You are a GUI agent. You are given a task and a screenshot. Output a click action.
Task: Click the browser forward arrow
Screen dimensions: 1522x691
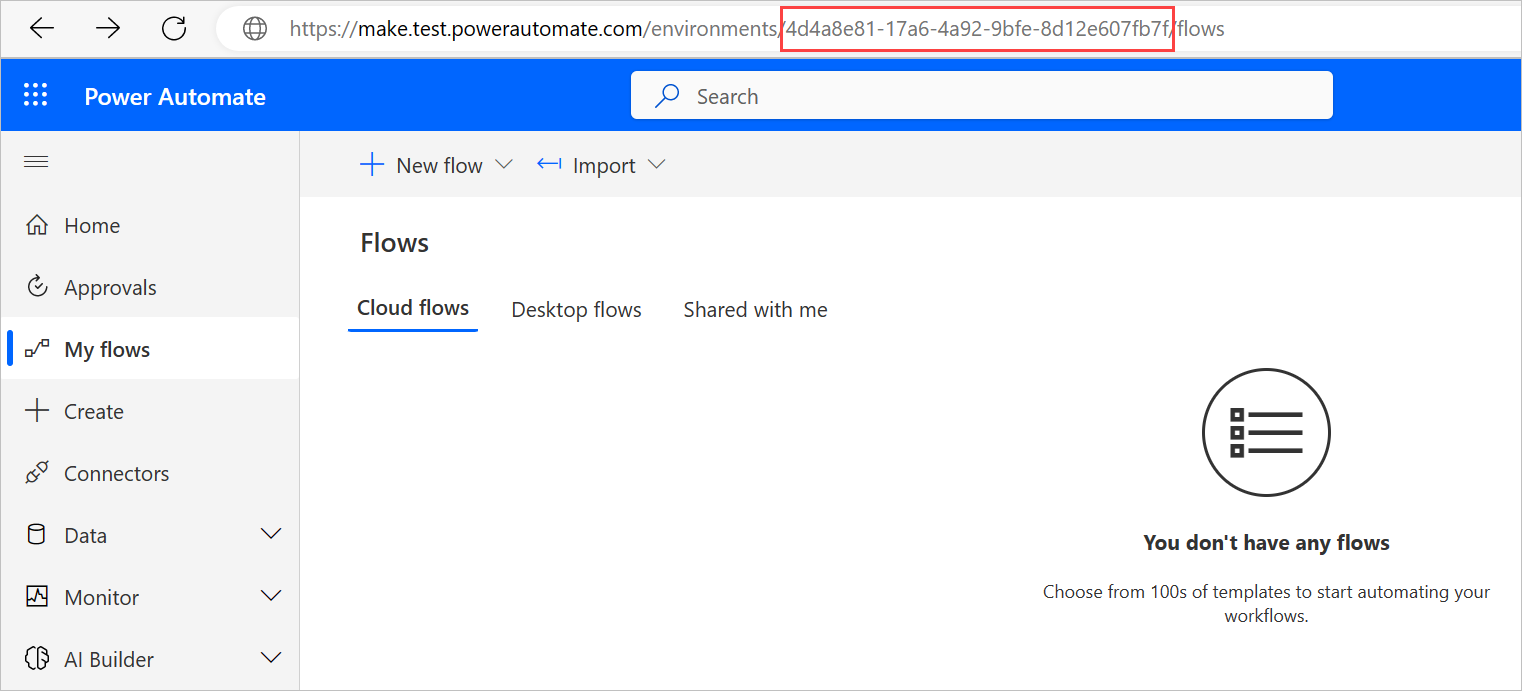(108, 29)
